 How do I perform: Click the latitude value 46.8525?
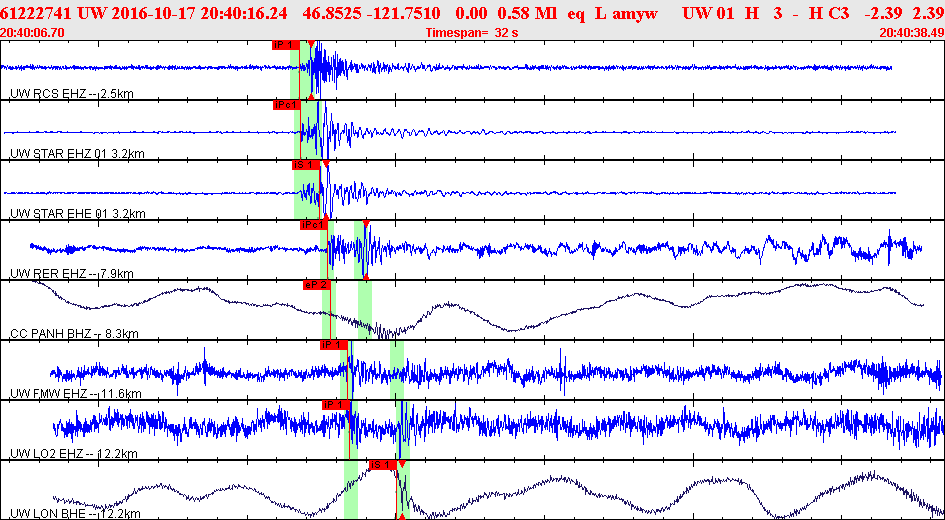(331, 13)
